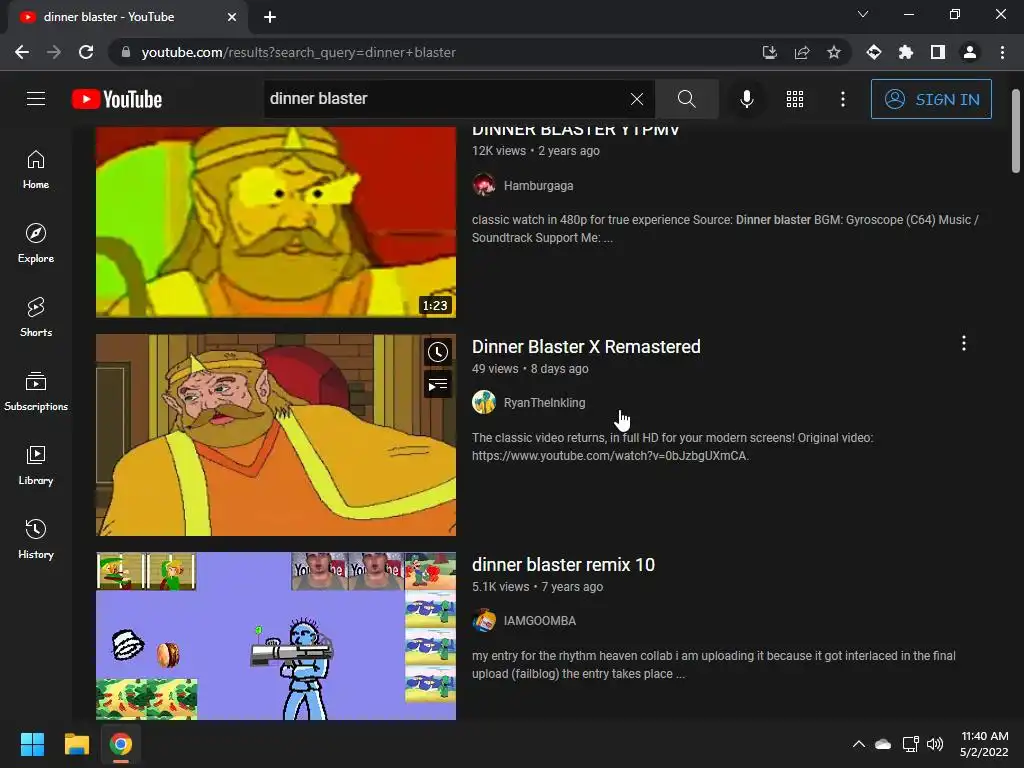This screenshot has width=1024, height=768.
Task: Visit IAMGOOMBA channel name
Action: click(539, 621)
